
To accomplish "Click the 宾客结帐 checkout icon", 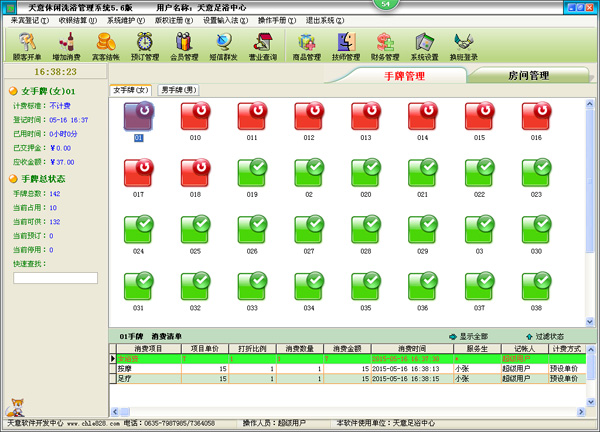I will tap(105, 45).
